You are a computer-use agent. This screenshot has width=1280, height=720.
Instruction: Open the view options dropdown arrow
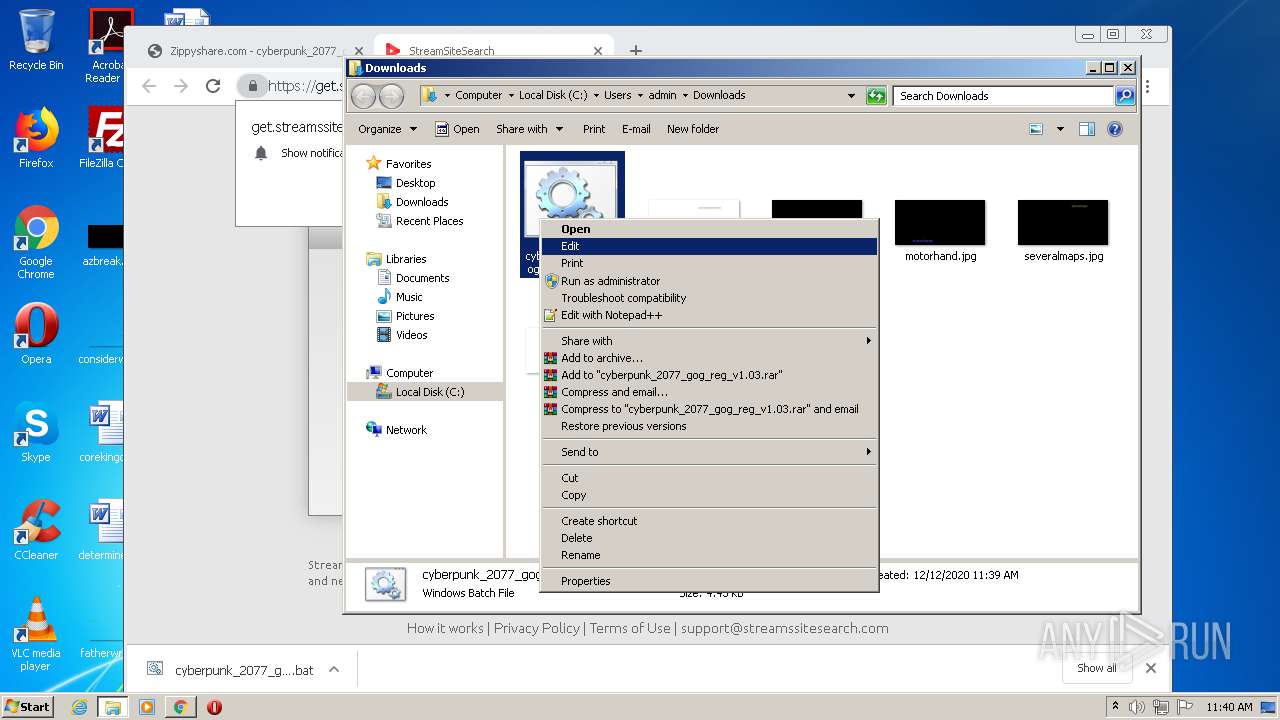(x=1060, y=129)
